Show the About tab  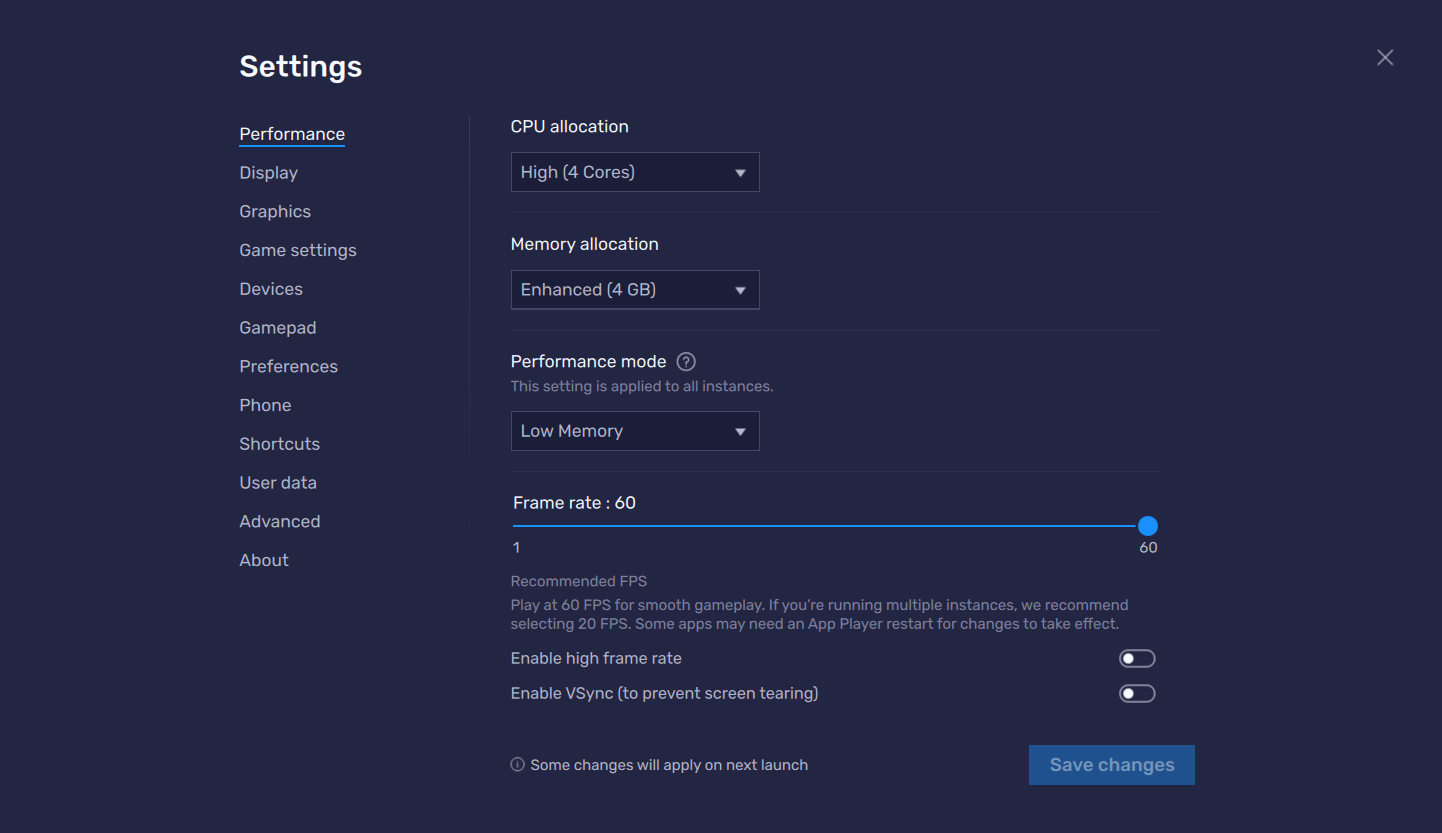264,561
